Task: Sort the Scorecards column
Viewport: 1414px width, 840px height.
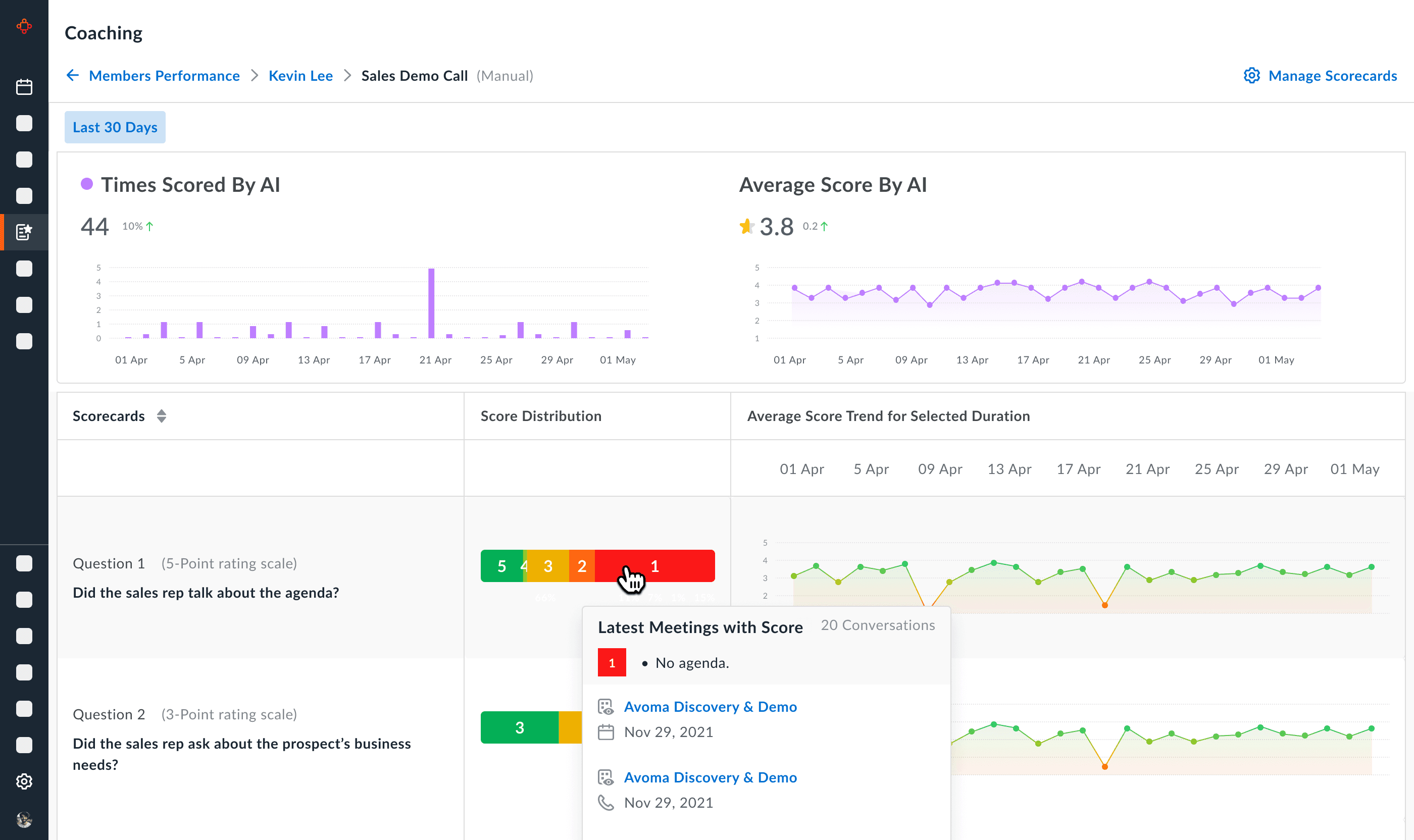Action: pyautogui.click(x=162, y=416)
